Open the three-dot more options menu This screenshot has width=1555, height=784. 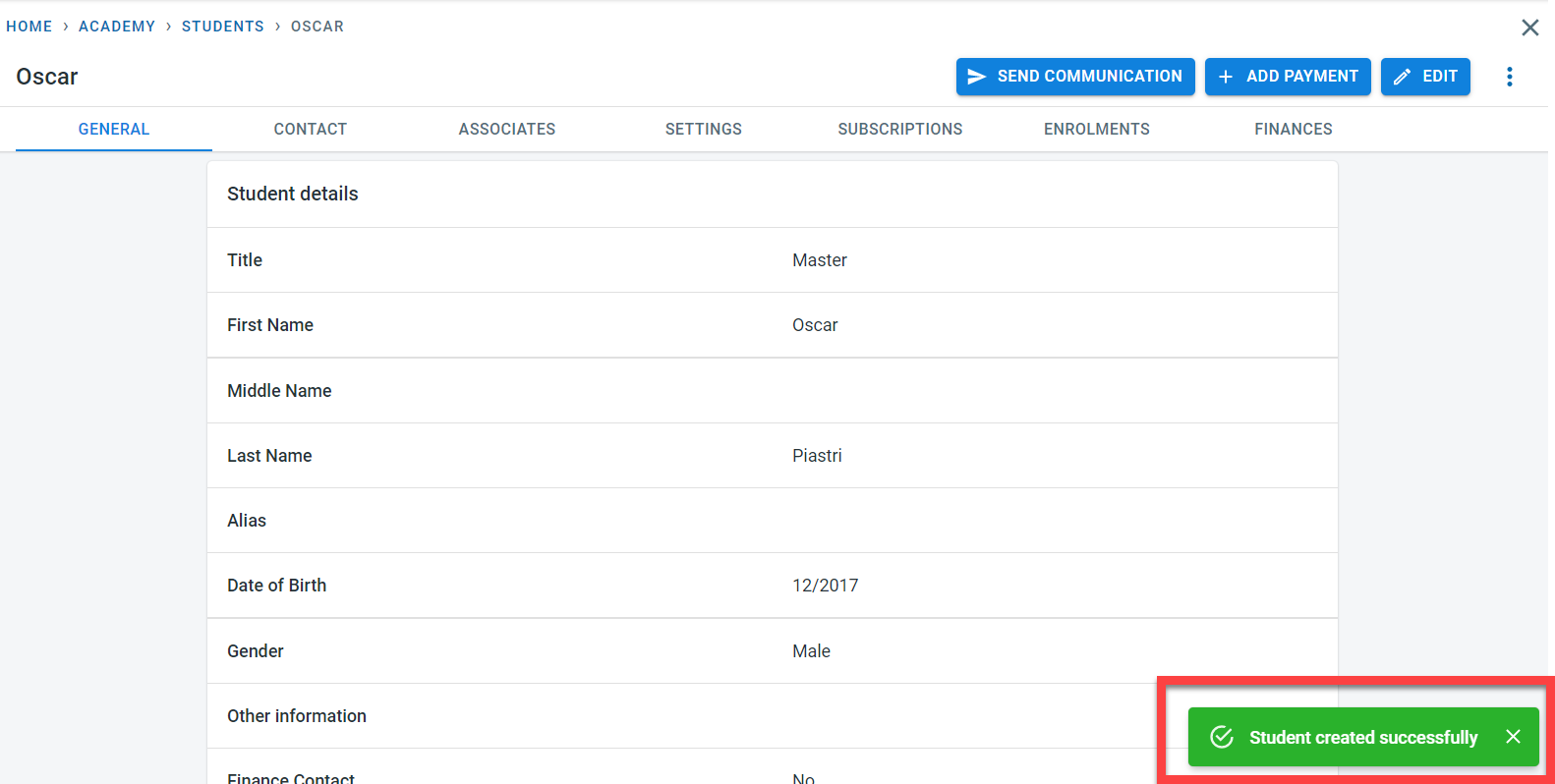[x=1510, y=77]
